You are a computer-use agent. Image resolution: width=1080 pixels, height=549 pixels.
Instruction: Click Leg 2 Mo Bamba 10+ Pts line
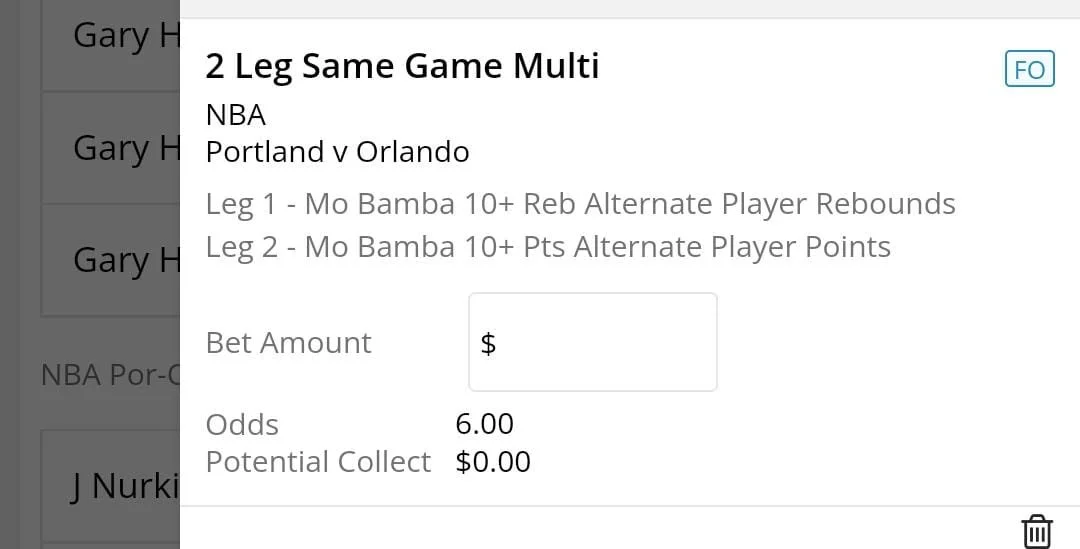tap(548, 247)
